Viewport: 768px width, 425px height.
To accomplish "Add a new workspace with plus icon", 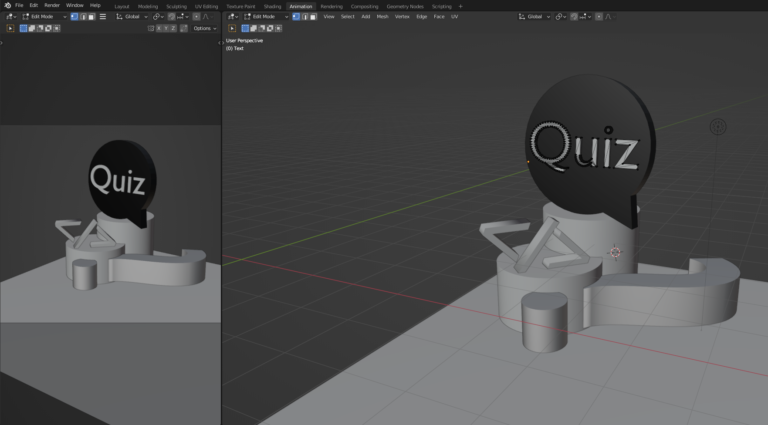I will click(x=460, y=6).
